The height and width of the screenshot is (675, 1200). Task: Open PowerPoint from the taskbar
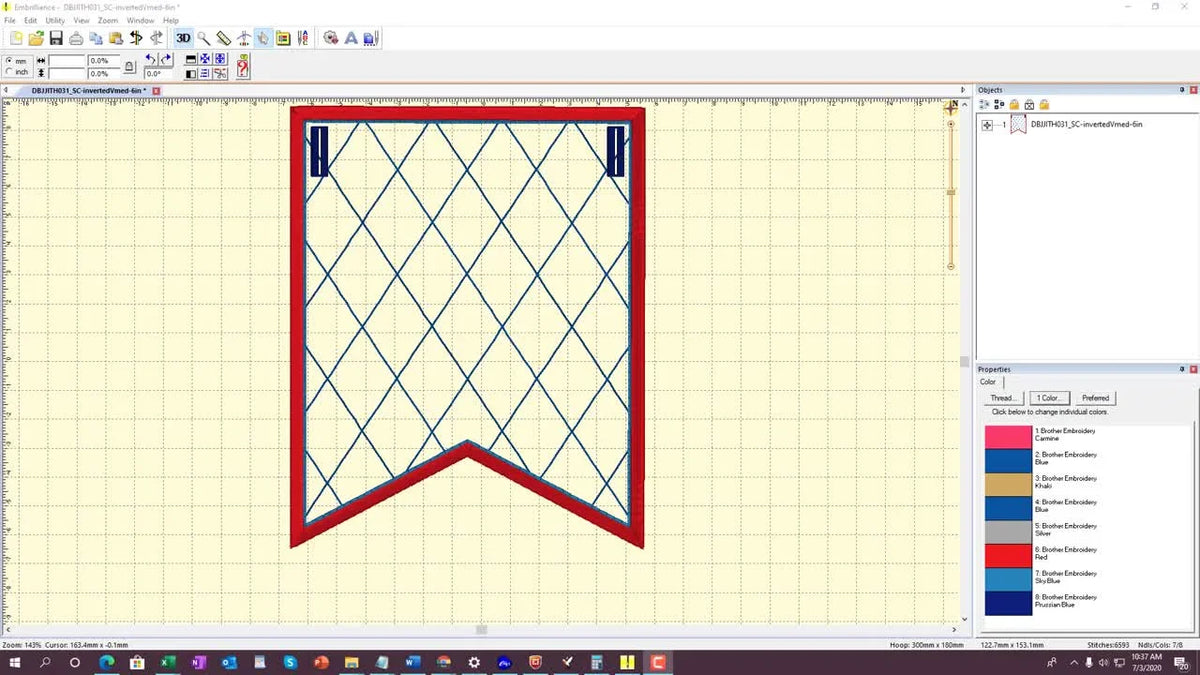coord(321,662)
